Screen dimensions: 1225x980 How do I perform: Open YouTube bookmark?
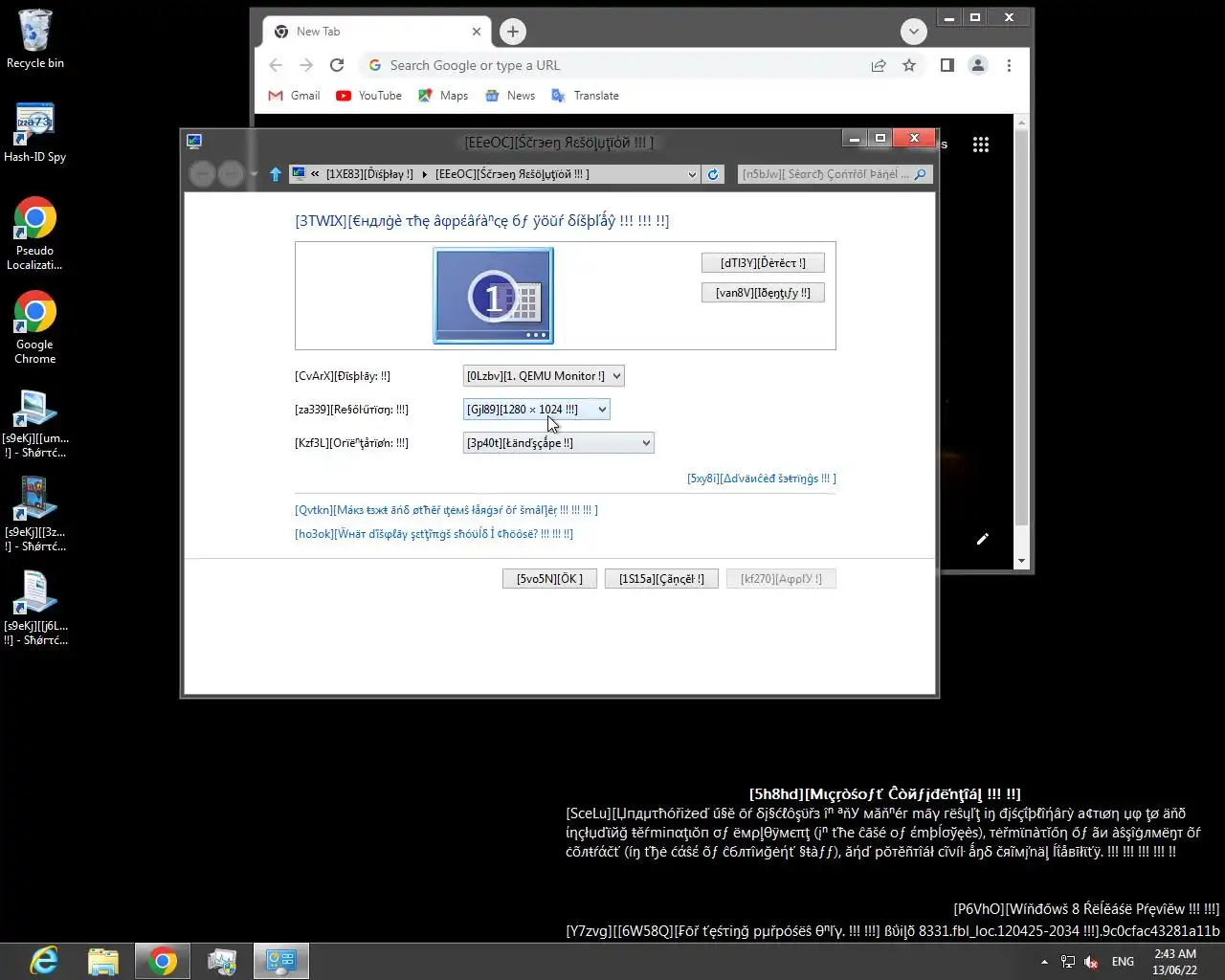368,96
